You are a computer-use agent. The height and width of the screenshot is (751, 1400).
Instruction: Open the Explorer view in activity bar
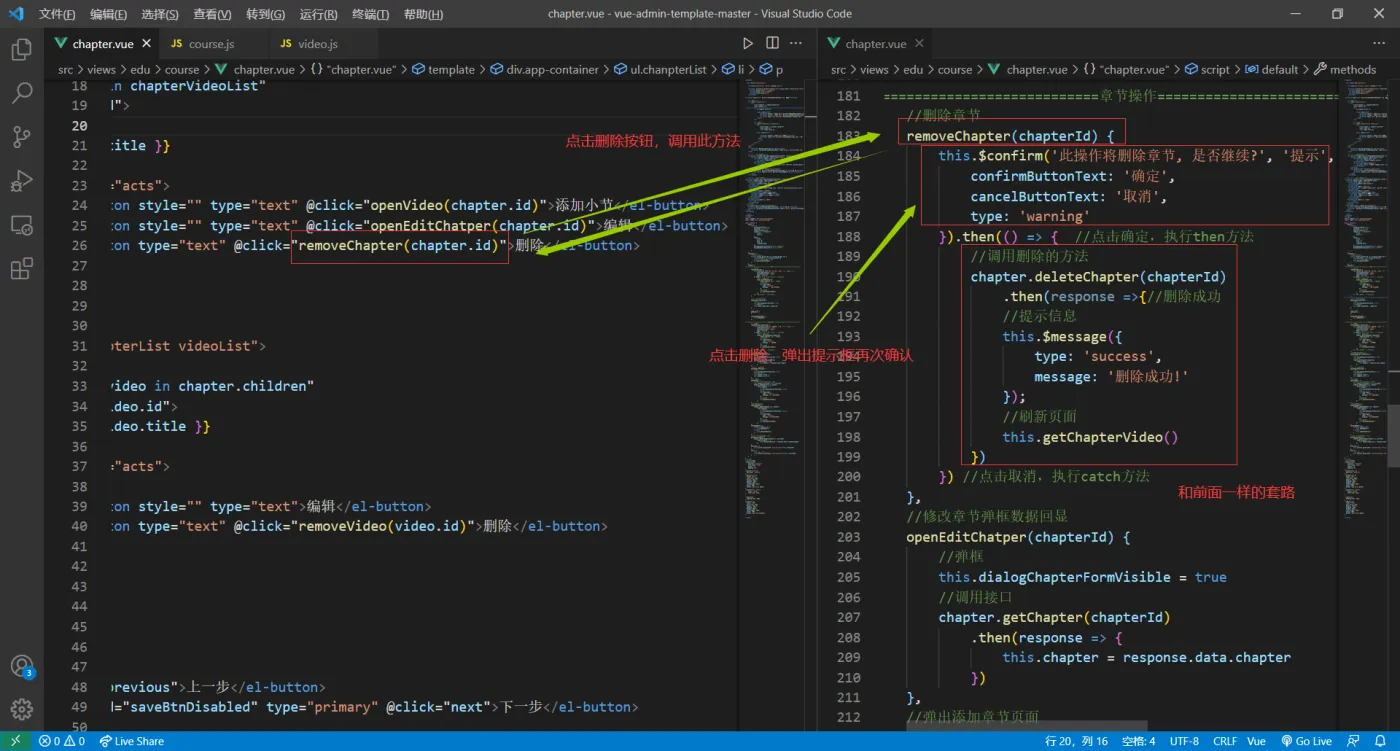pyautogui.click(x=21, y=49)
